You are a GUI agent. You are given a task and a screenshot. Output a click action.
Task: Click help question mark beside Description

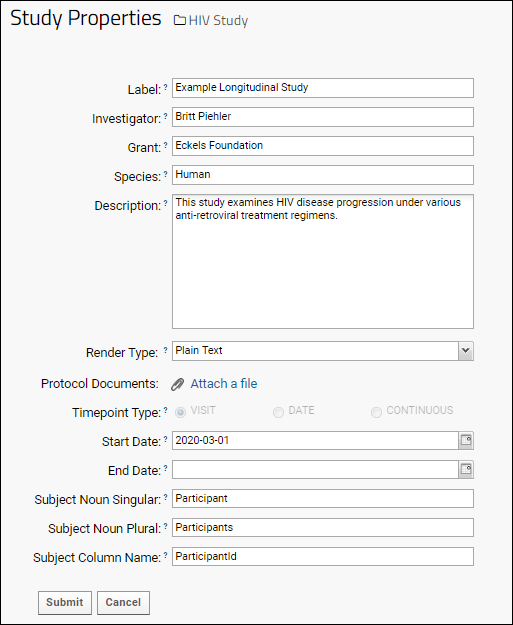[x=165, y=202]
